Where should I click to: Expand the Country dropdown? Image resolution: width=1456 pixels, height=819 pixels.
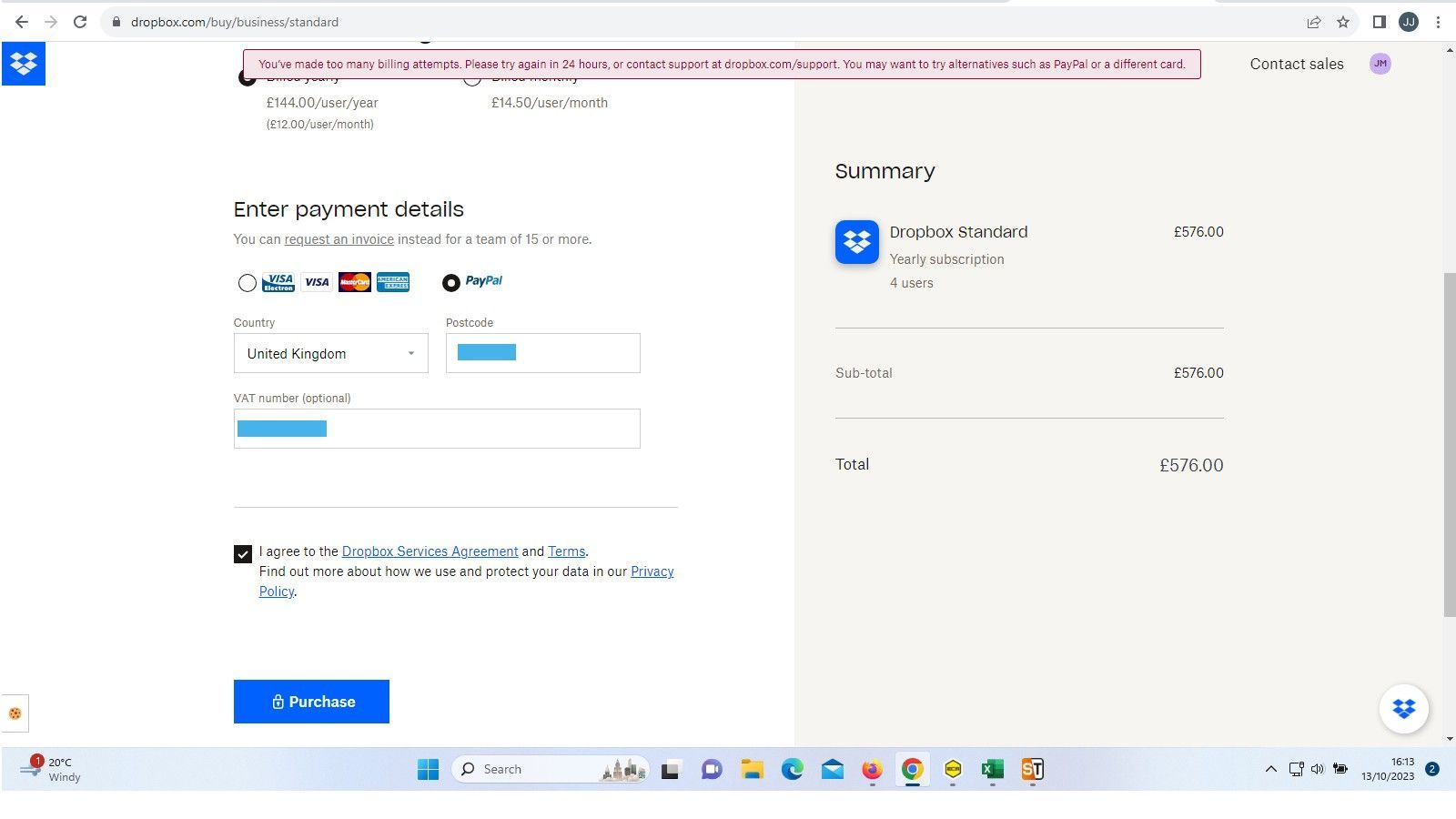pos(330,354)
